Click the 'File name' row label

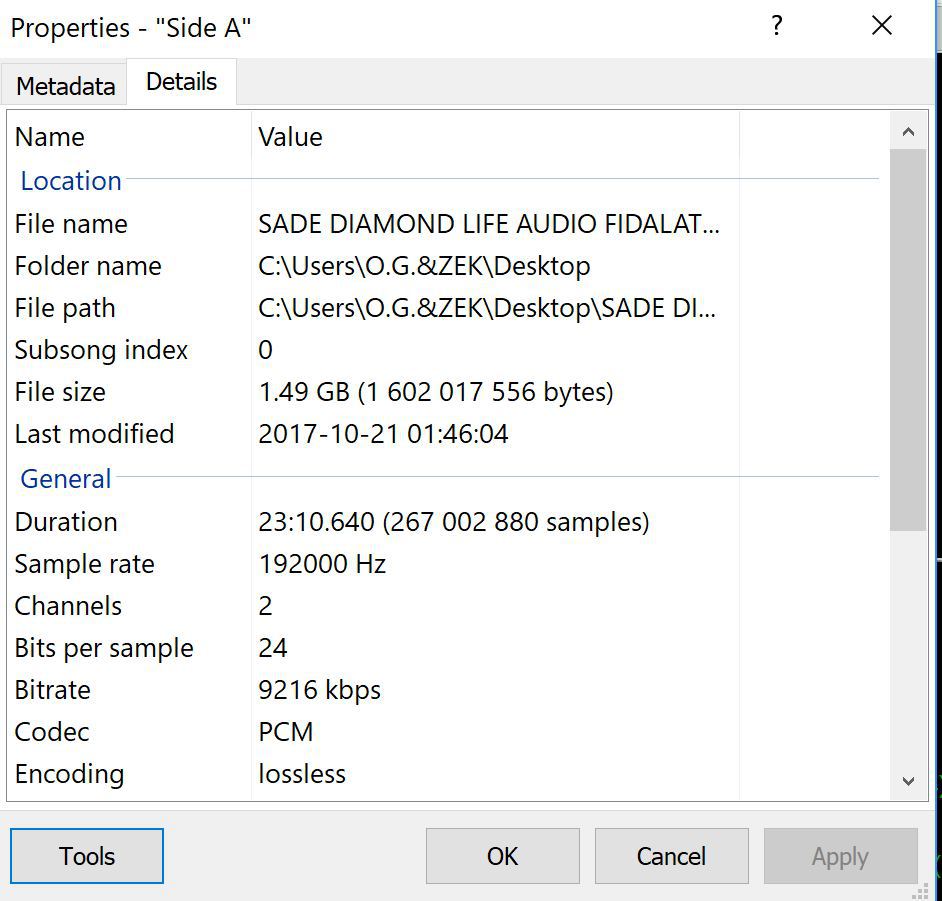pyautogui.click(x=71, y=224)
